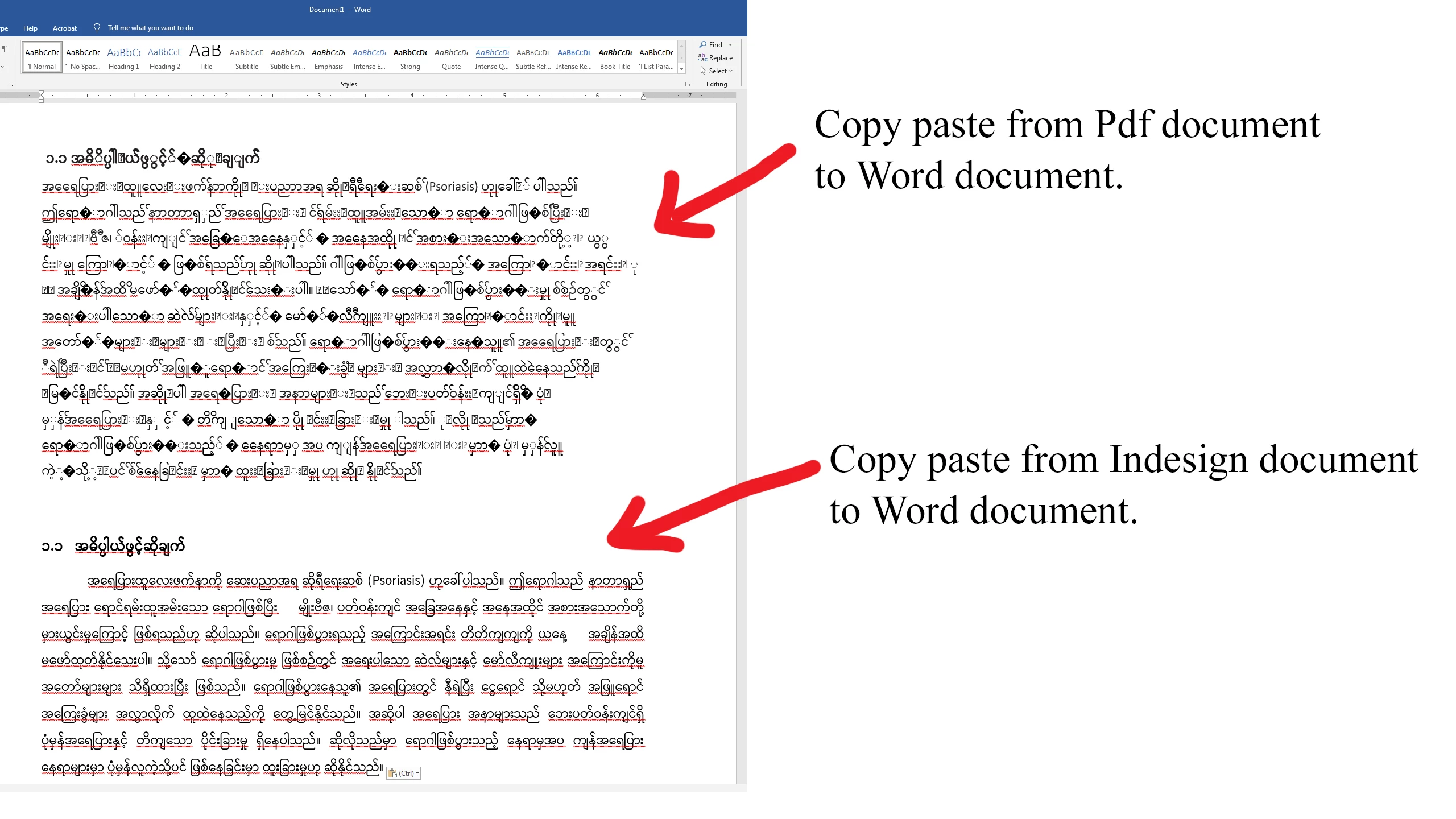Click the Tell me lightbulb icon
The width and height of the screenshot is (1456, 819).
point(97,28)
